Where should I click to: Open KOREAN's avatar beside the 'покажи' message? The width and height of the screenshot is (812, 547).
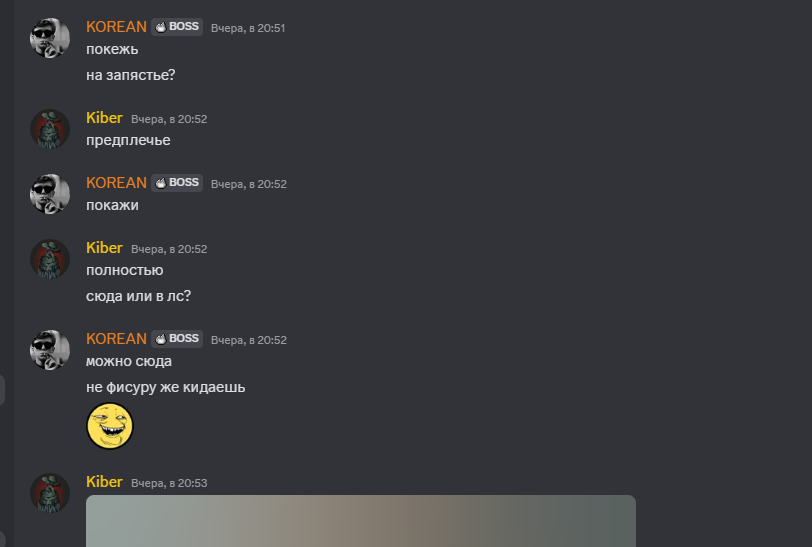[50, 194]
